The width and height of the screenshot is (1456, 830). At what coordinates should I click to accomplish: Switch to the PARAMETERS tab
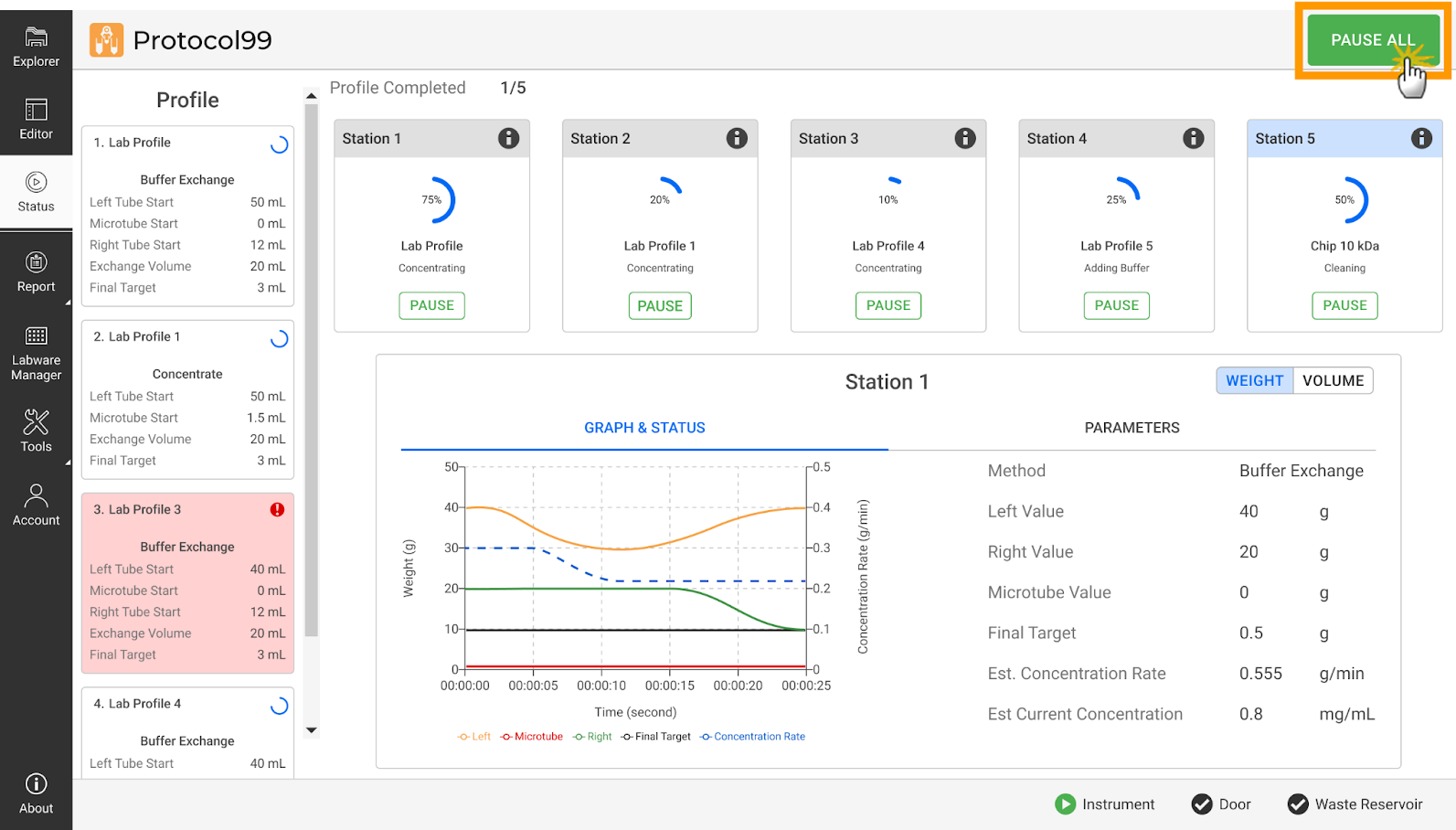(x=1132, y=428)
